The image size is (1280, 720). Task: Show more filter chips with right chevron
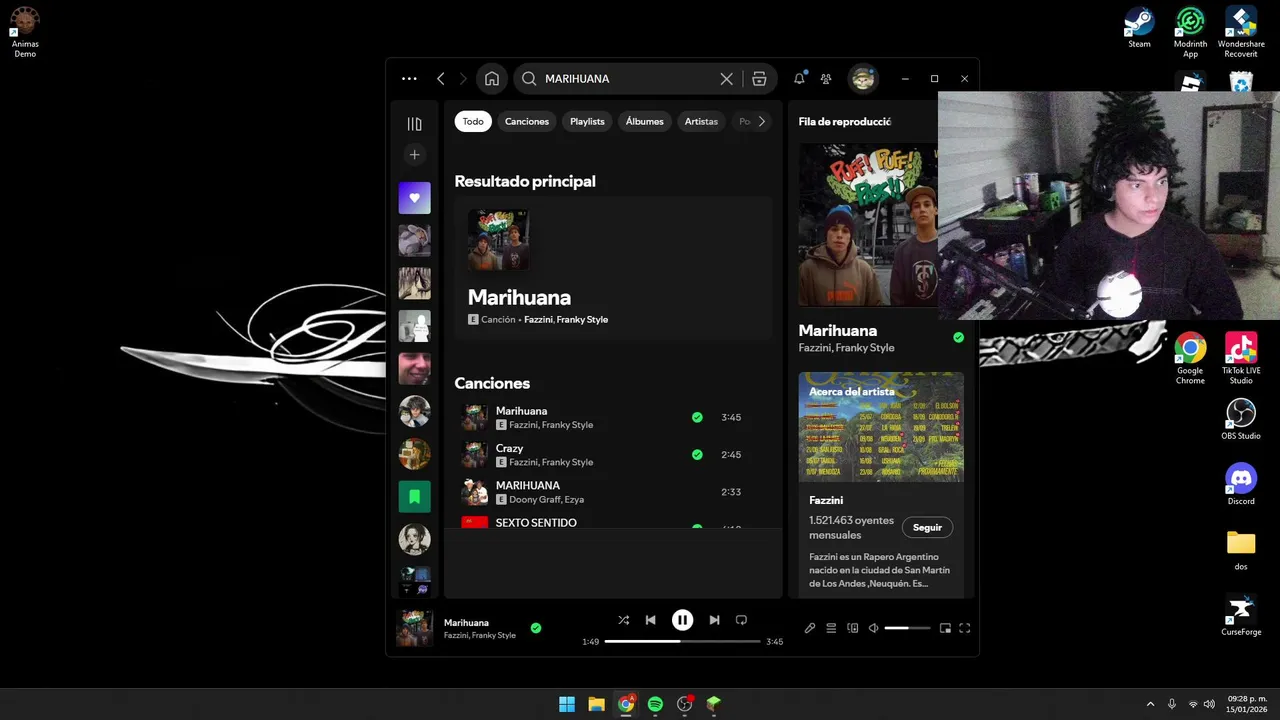pos(762,121)
